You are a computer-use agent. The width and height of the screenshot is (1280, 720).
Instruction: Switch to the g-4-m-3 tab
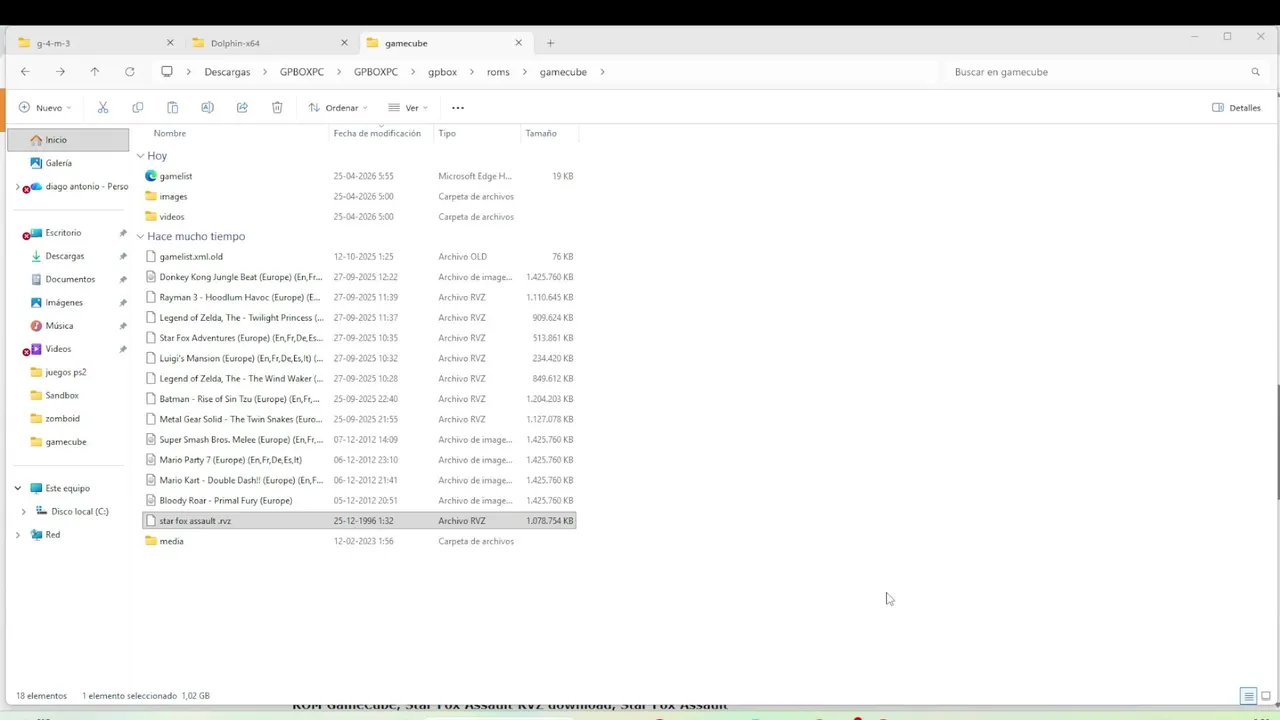(x=94, y=43)
